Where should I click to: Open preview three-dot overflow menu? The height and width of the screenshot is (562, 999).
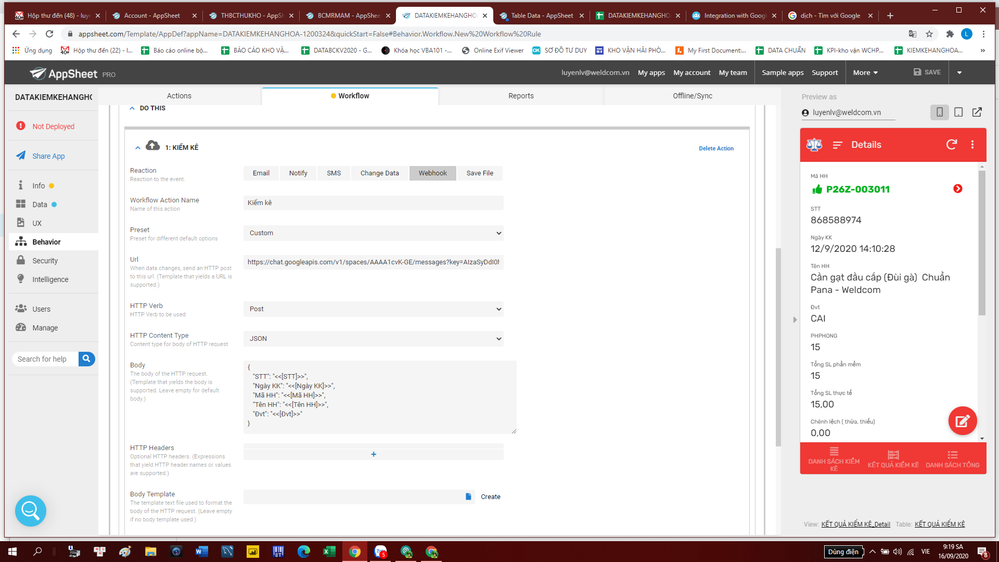point(972,145)
